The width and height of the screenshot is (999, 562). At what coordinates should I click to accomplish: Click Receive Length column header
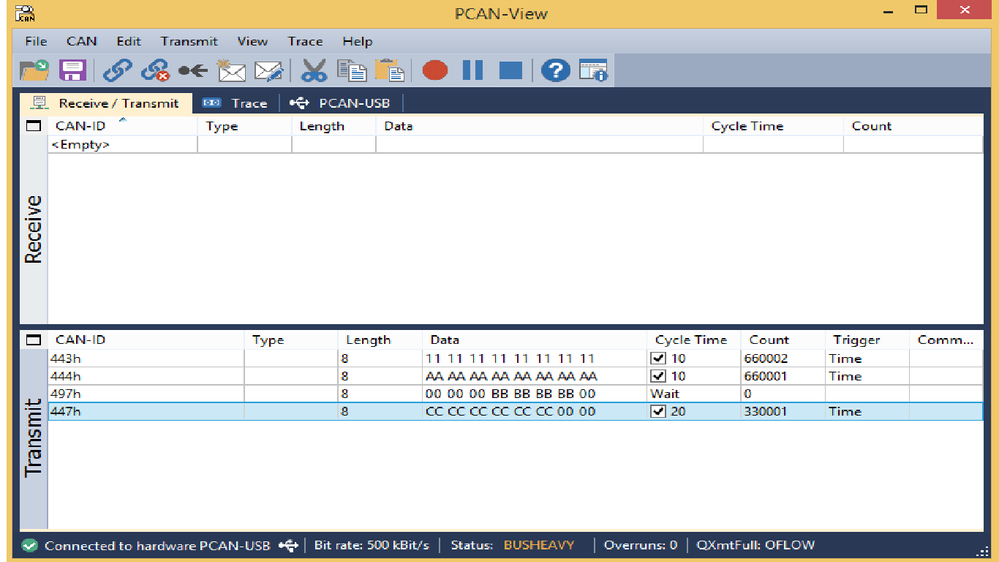[x=334, y=126]
